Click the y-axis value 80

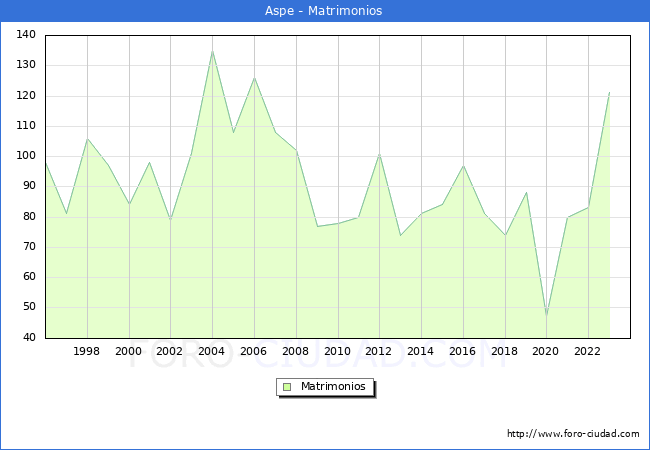29,217
